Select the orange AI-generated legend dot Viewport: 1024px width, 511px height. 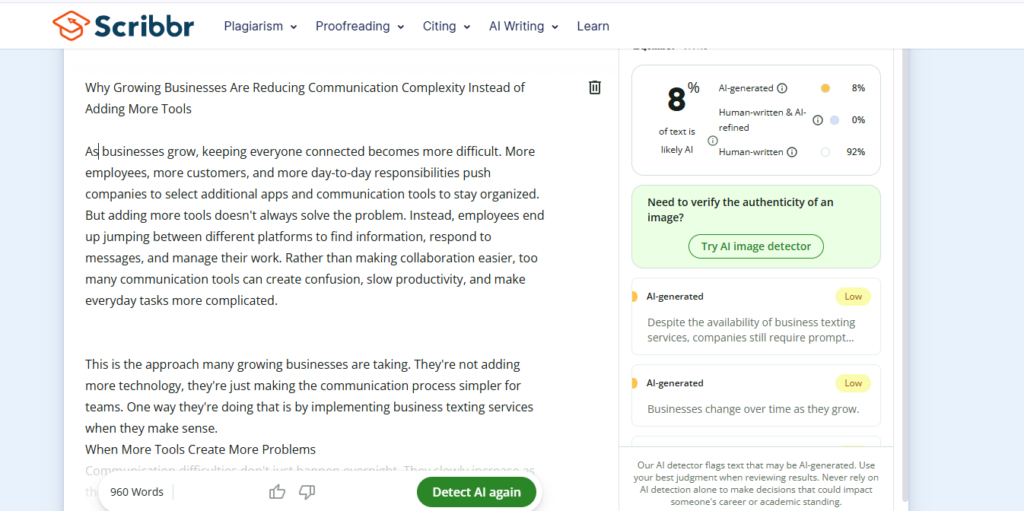825,88
